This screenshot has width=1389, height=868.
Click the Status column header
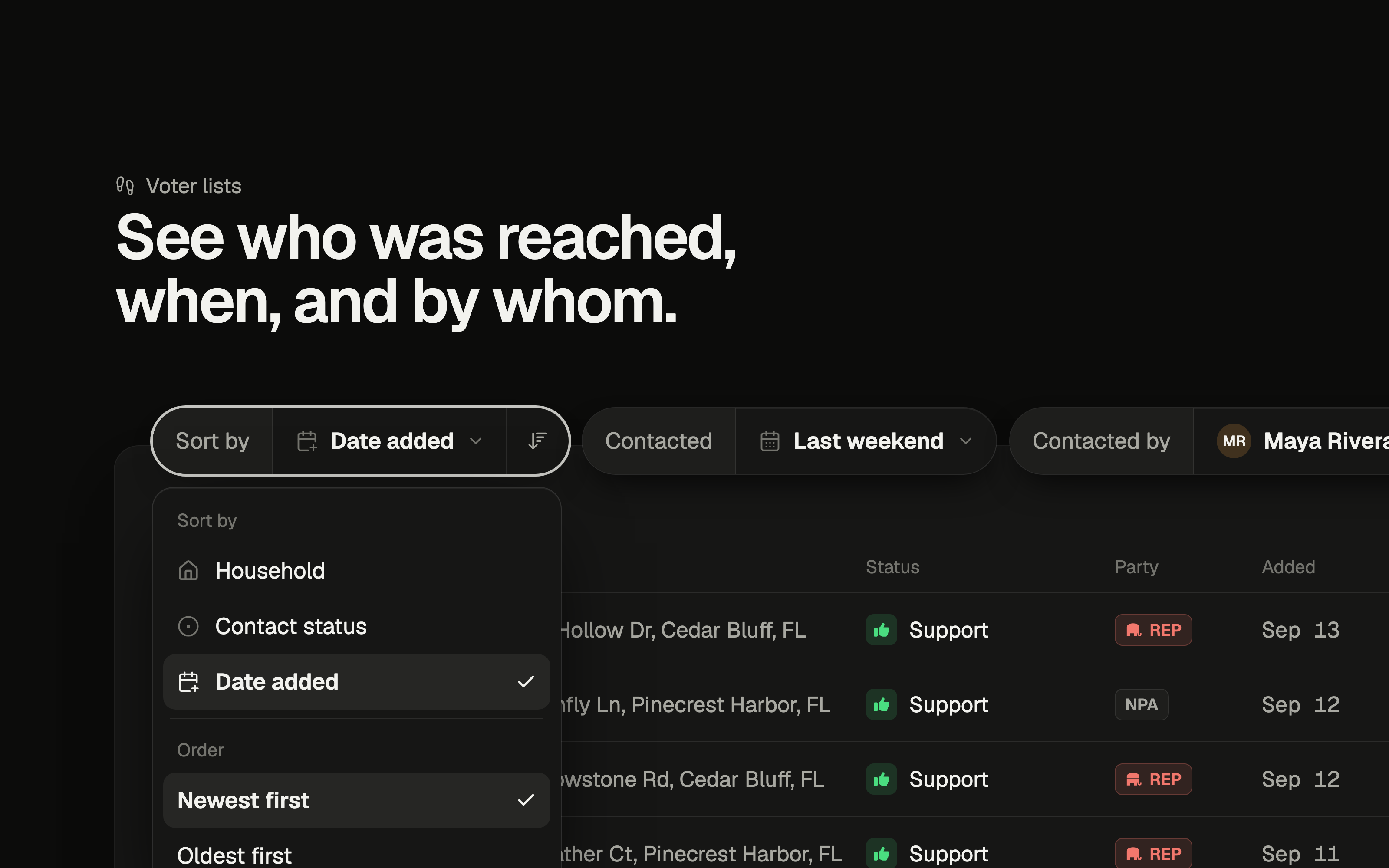892,567
